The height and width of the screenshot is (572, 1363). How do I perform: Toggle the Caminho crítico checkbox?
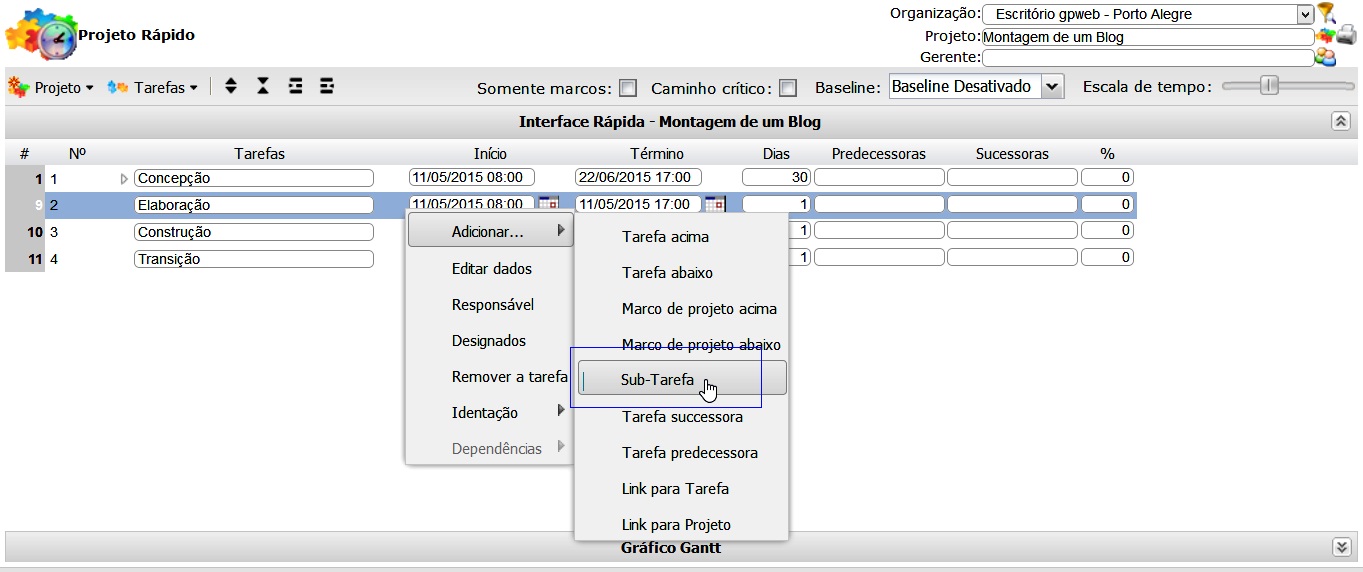point(788,88)
